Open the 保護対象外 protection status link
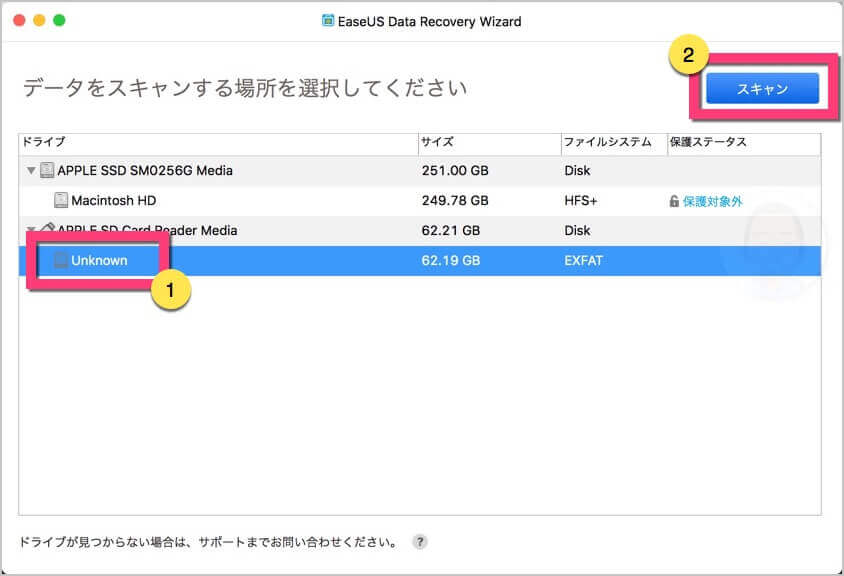 pyautogui.click(x=713, y=201)
